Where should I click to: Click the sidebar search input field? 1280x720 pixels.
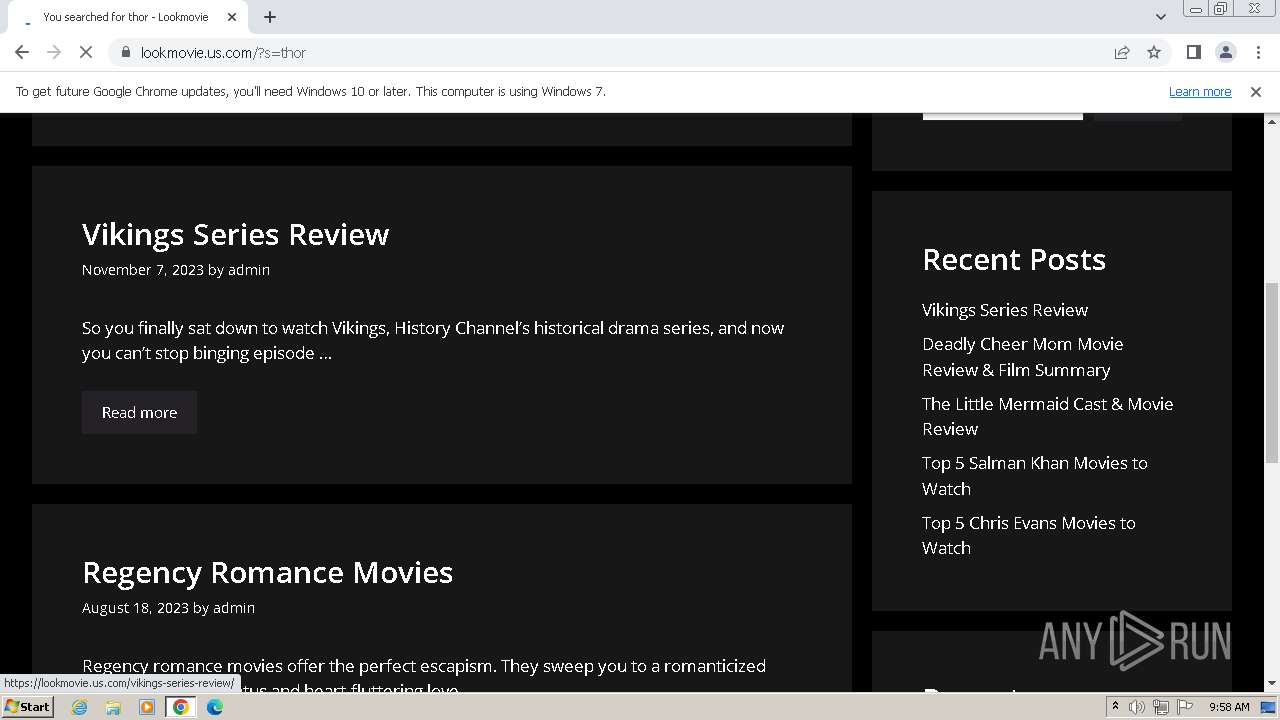[x=1002, y=115]
